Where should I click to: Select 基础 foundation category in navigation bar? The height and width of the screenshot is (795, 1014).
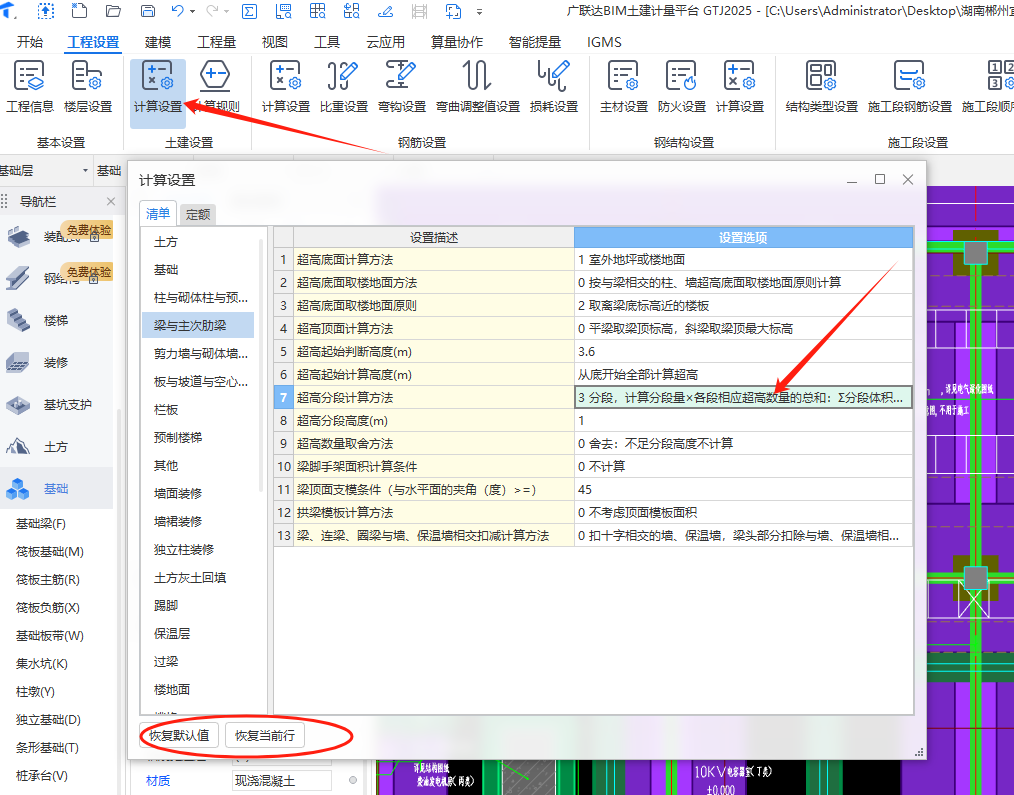tap(56, 488)
